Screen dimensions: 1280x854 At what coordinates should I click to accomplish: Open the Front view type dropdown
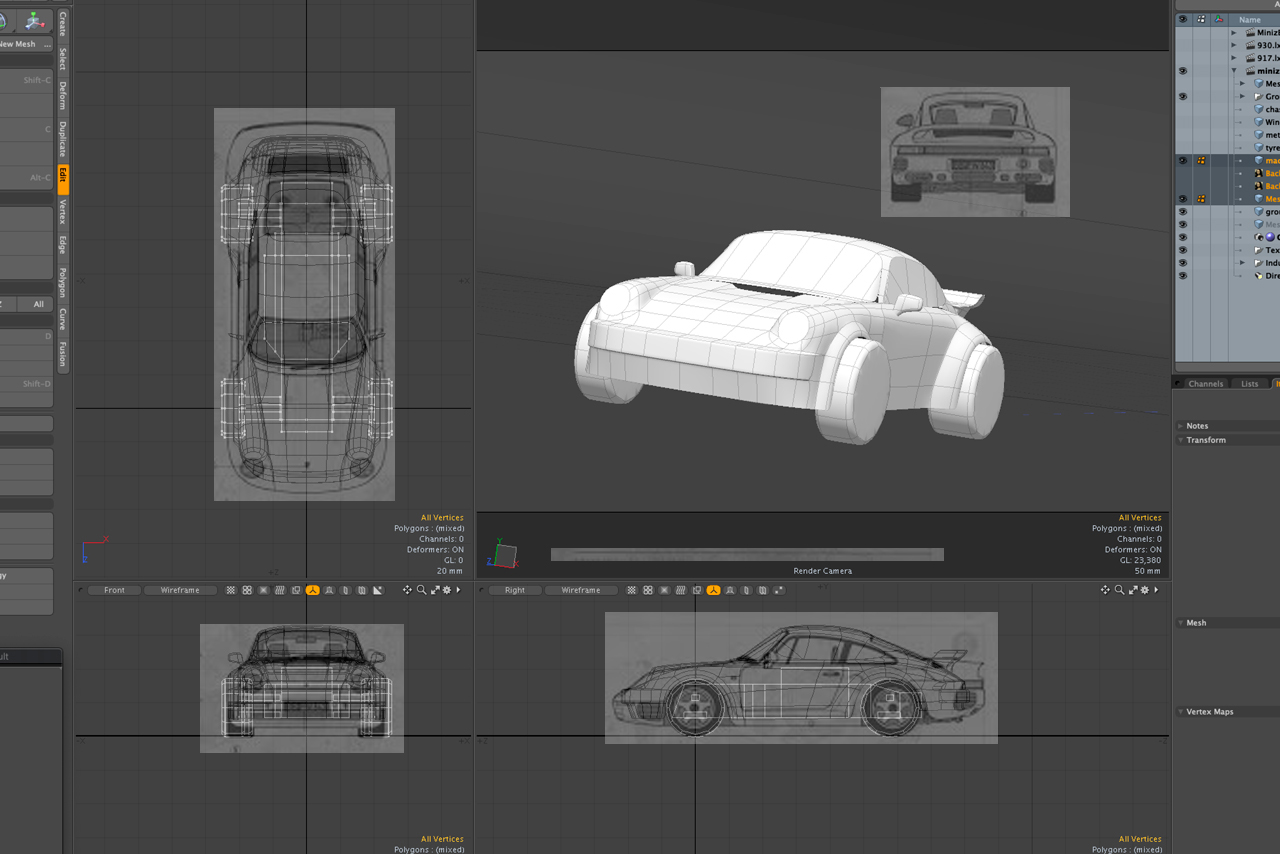[114, 591]
